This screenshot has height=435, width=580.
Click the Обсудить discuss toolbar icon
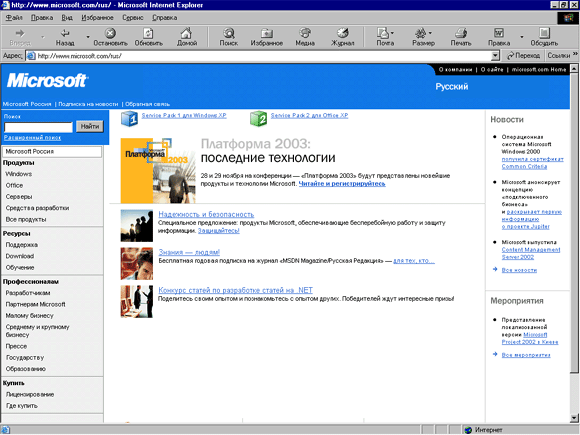(544, 33)
